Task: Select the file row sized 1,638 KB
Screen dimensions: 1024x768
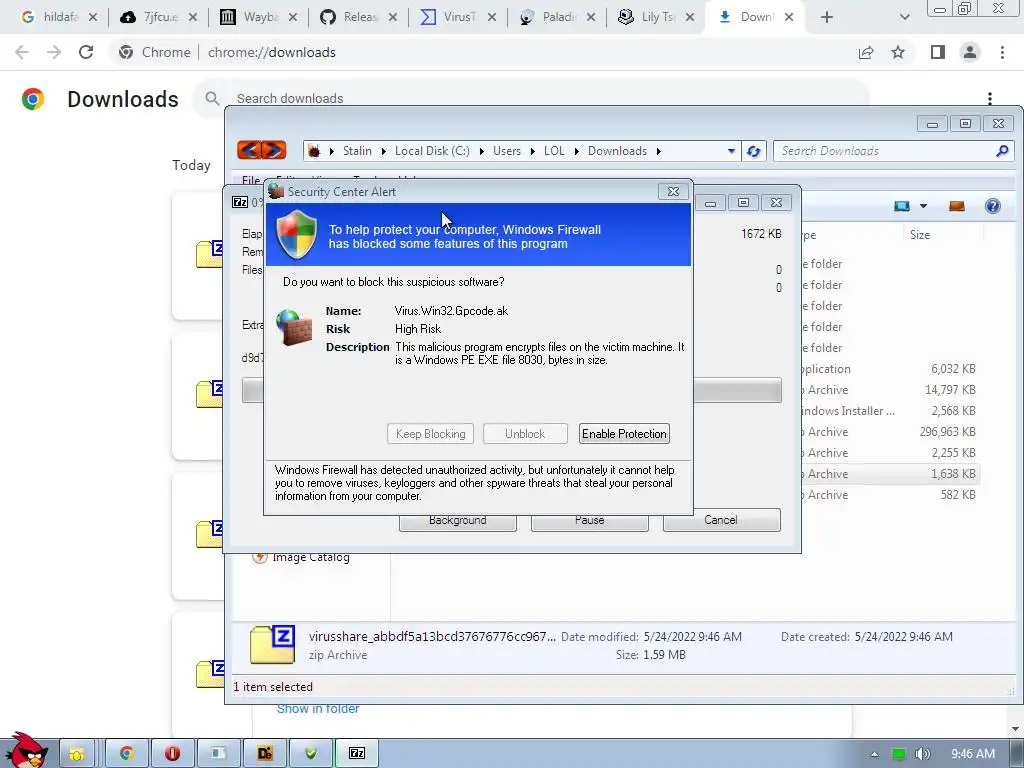Action: tap(890, 474)
